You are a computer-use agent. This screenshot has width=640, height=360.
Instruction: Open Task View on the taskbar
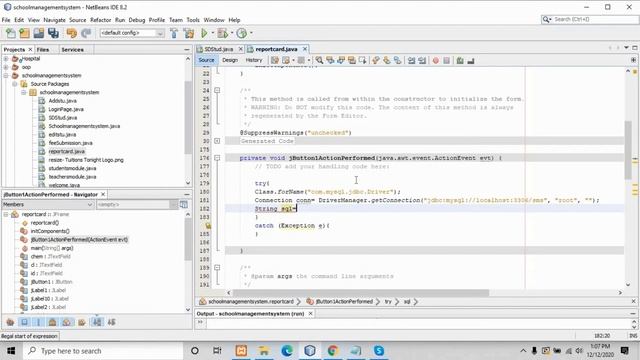[x=217, y=351]
